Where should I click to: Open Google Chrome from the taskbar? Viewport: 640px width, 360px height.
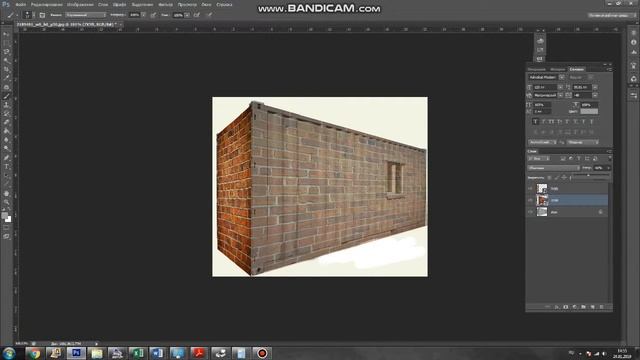tap(35, 353)
